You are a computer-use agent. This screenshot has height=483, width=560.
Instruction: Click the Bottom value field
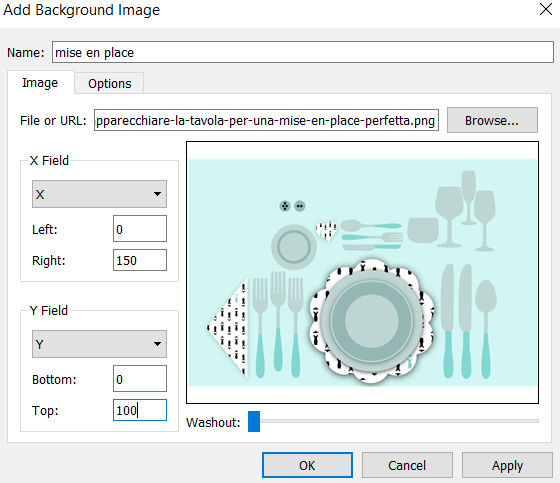[x=140, y=379]
